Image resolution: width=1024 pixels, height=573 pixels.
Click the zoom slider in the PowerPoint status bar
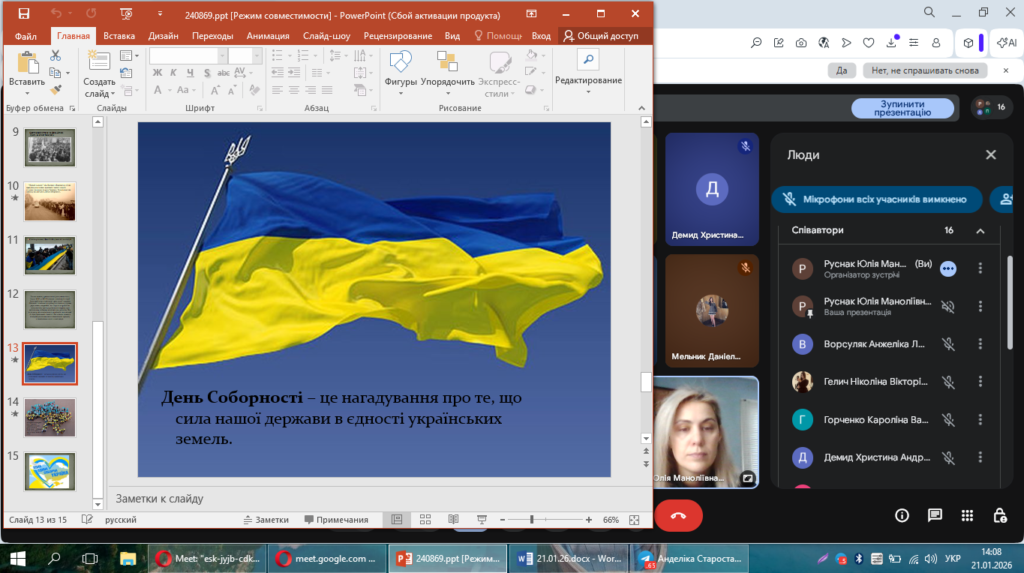point(532,520)
